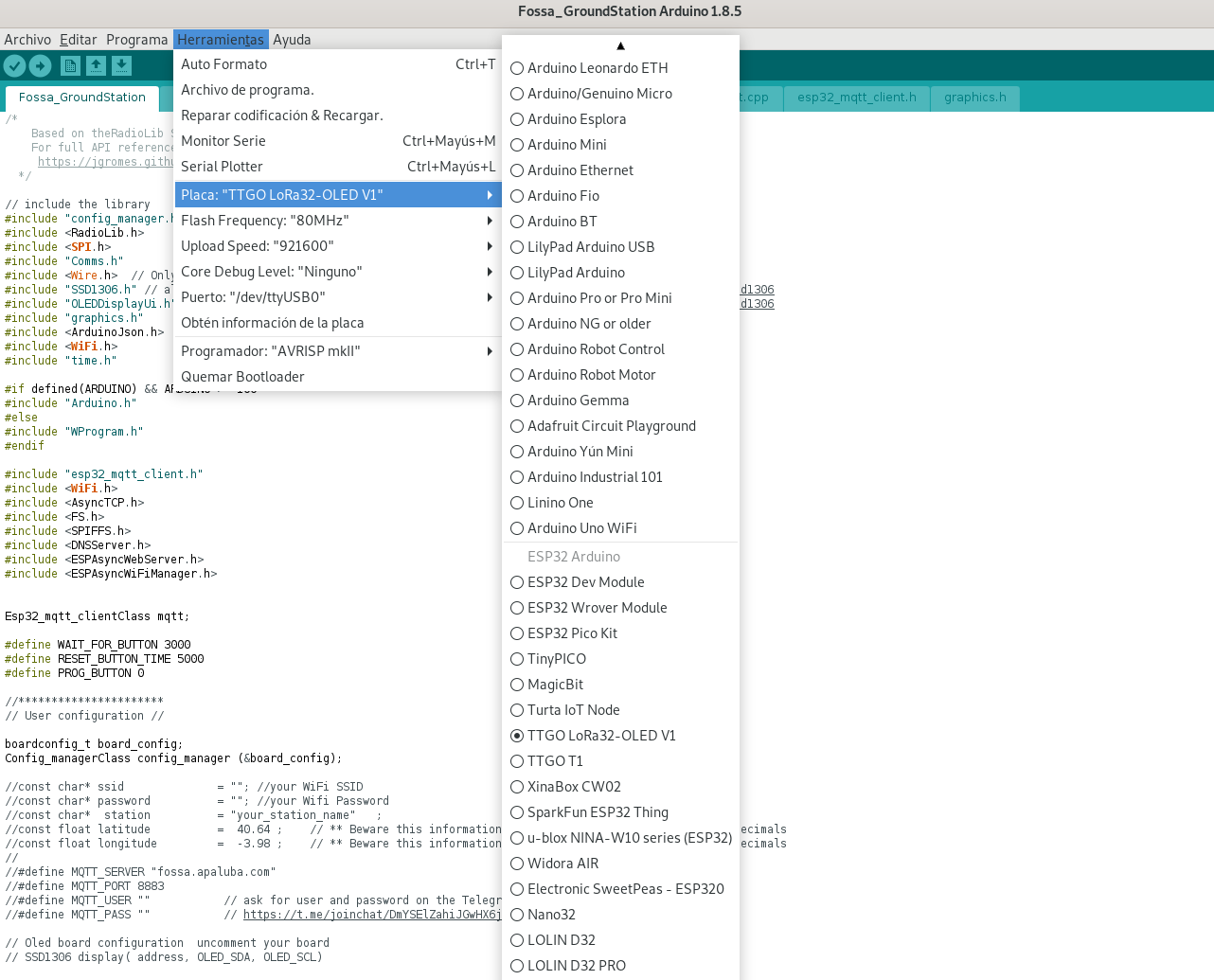Choose Arduino Yún Mini board

coord(620,452)
